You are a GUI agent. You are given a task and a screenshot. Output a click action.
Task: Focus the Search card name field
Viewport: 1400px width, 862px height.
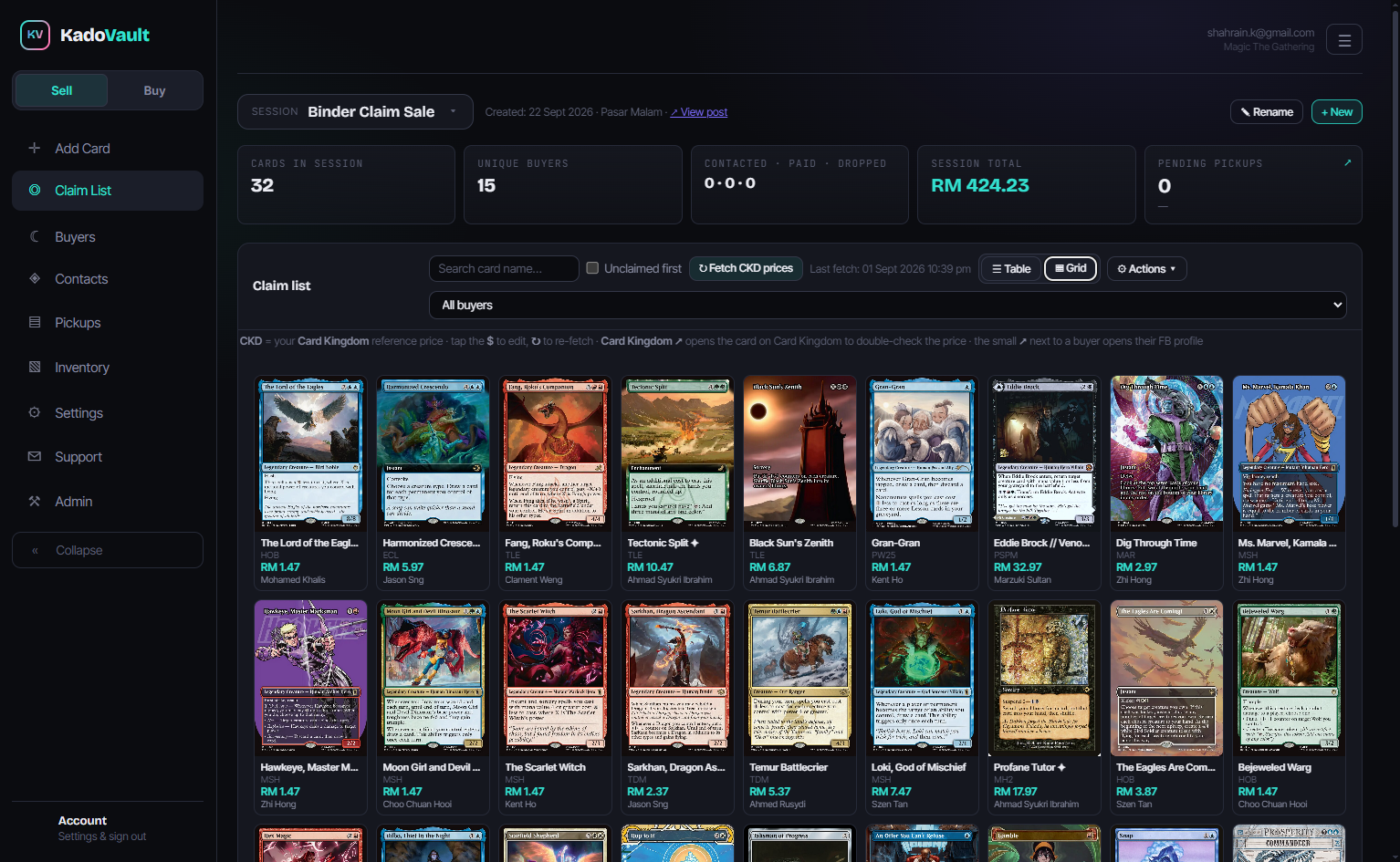pos(504,268)
